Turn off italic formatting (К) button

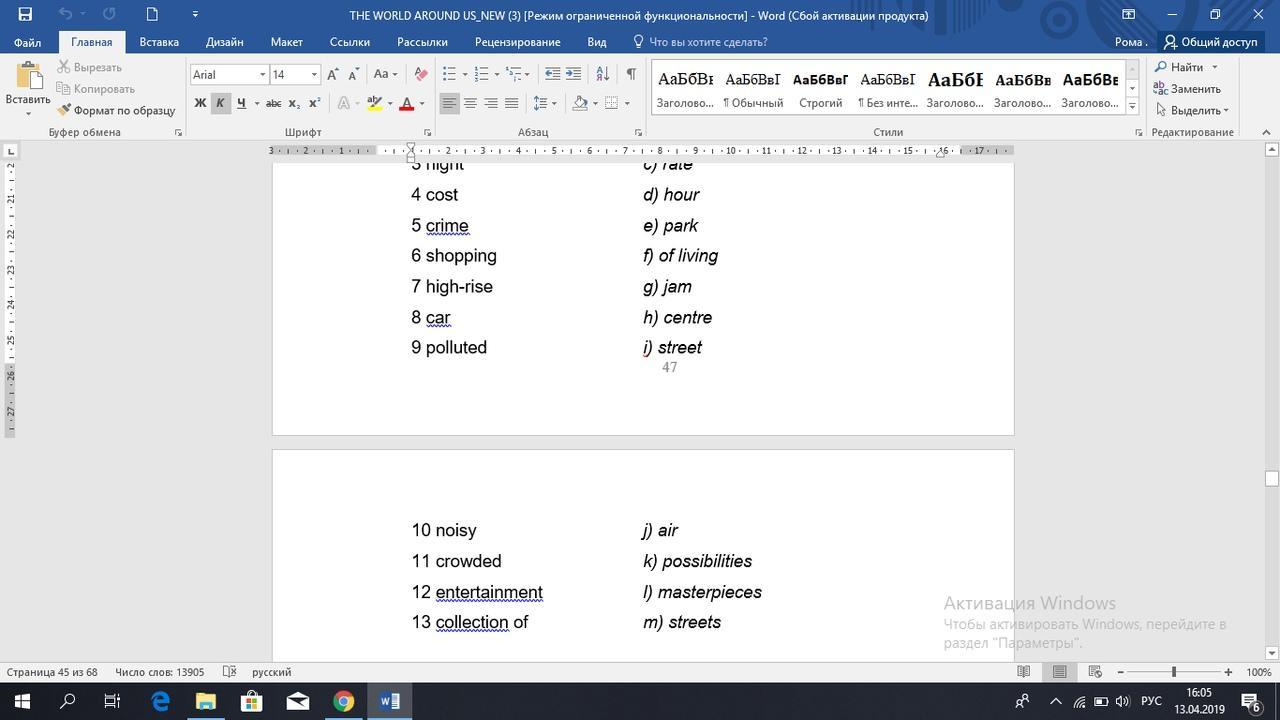point(220,103)
